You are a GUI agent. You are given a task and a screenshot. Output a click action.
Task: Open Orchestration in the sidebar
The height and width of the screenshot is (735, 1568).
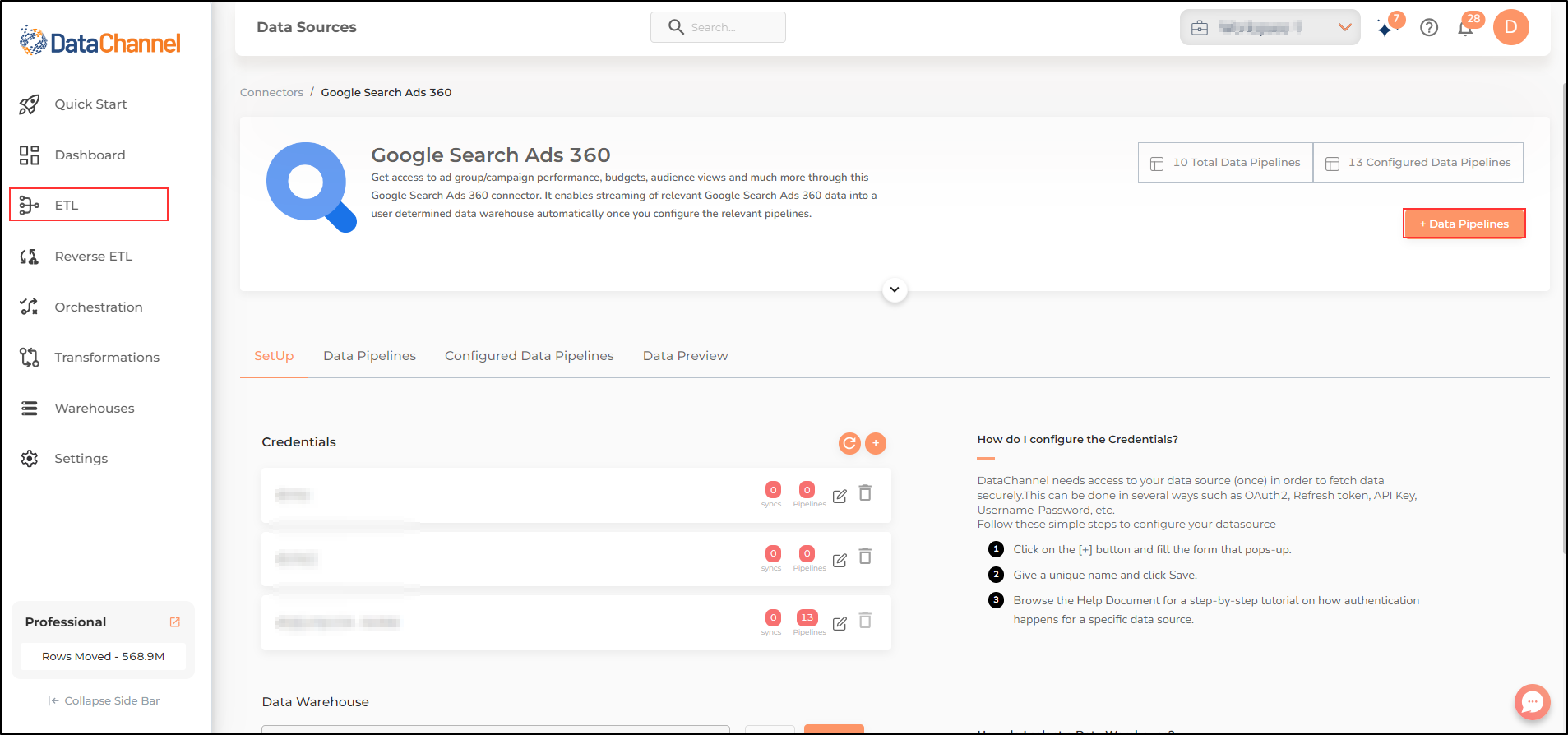coord(99,307)
